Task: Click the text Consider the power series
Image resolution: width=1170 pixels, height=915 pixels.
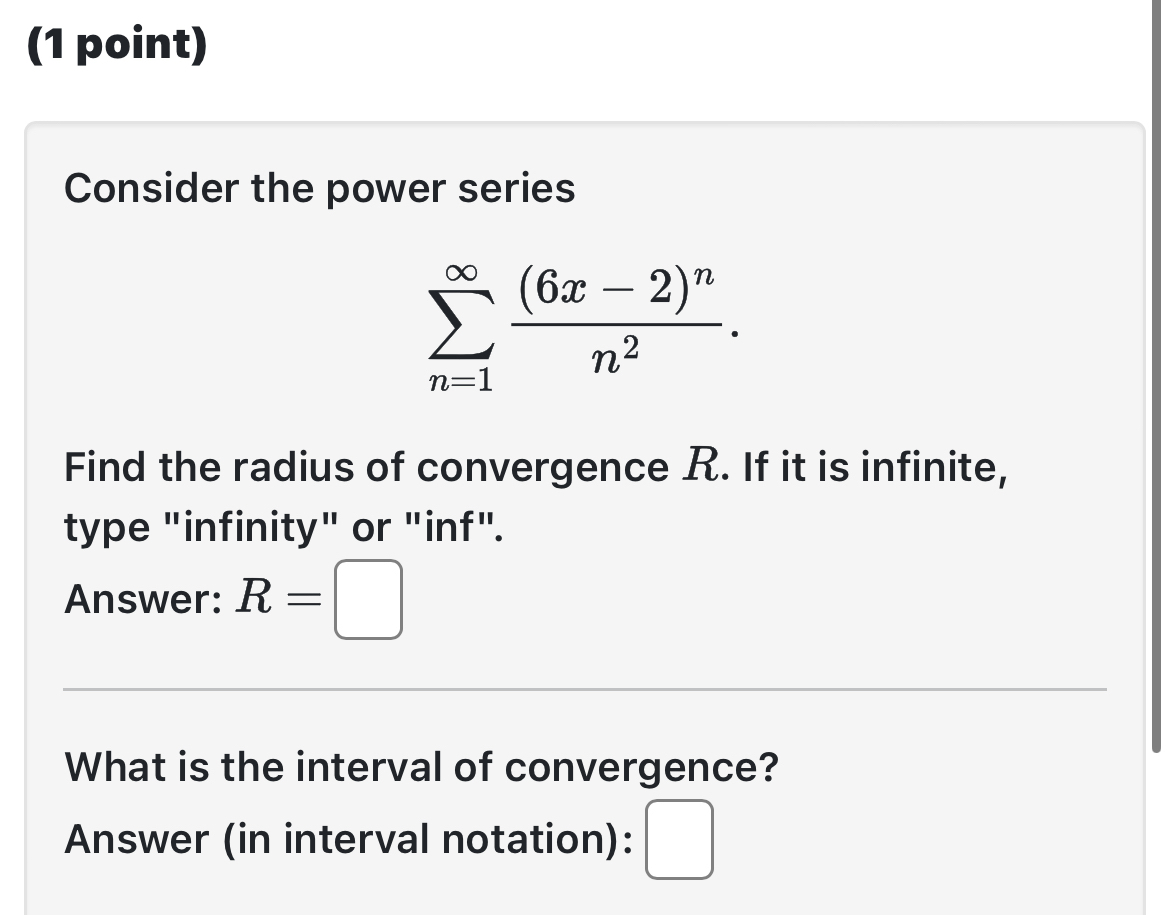Action: point(319,188)
